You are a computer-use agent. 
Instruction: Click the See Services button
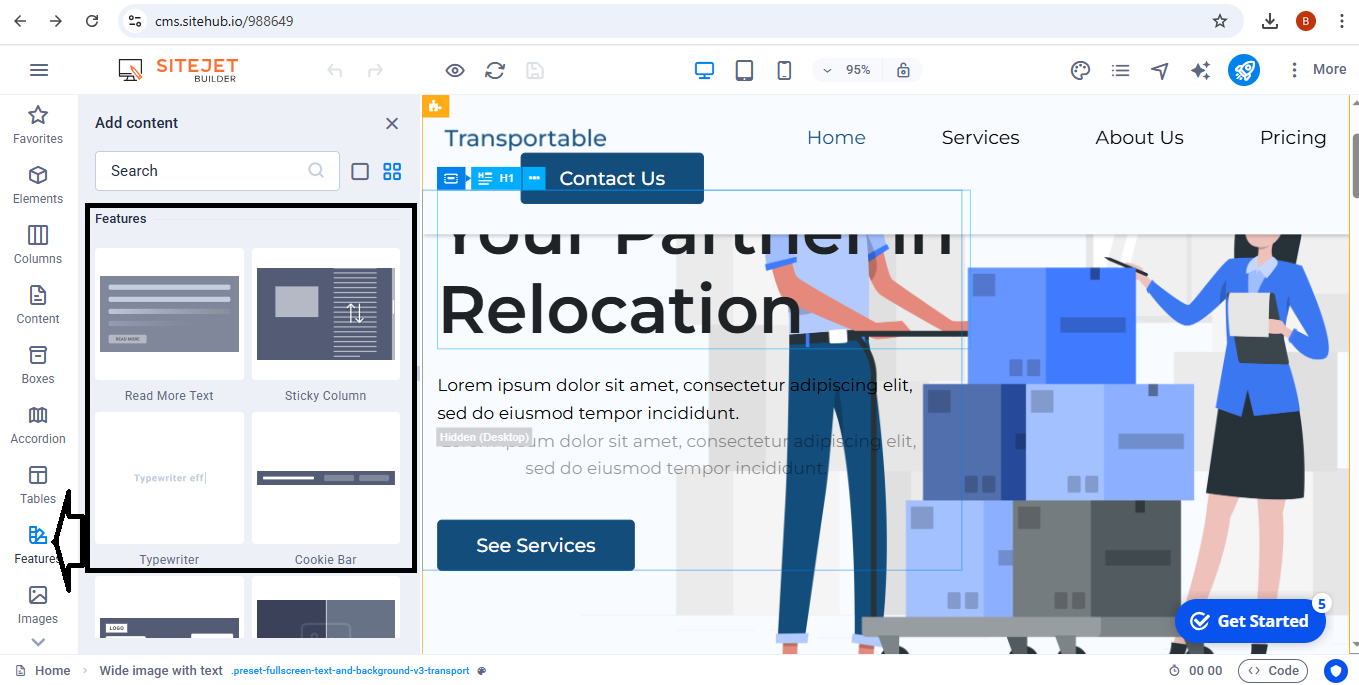(x=535, y=545)
